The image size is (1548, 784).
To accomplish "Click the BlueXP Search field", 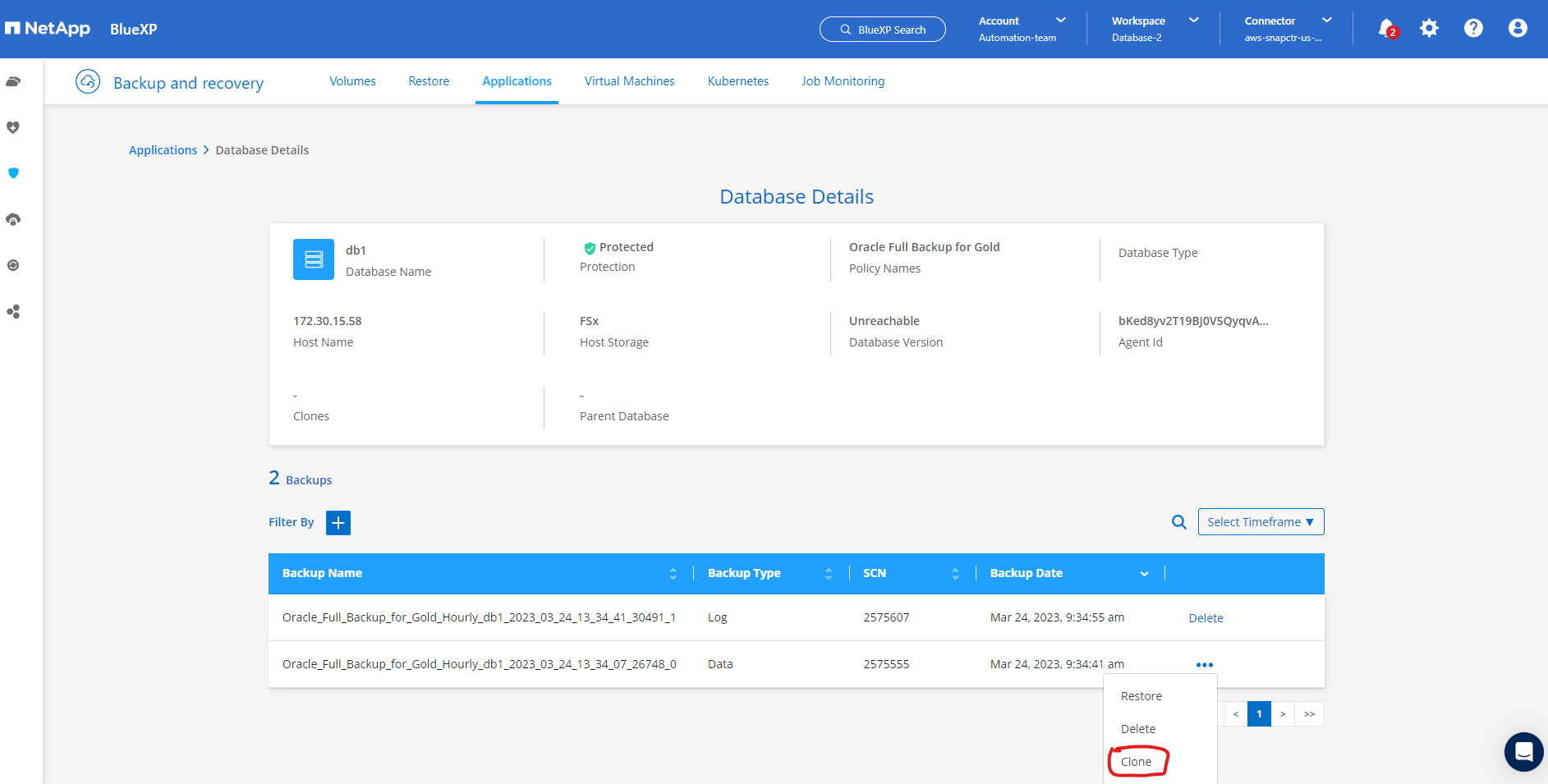I will 883,30.
